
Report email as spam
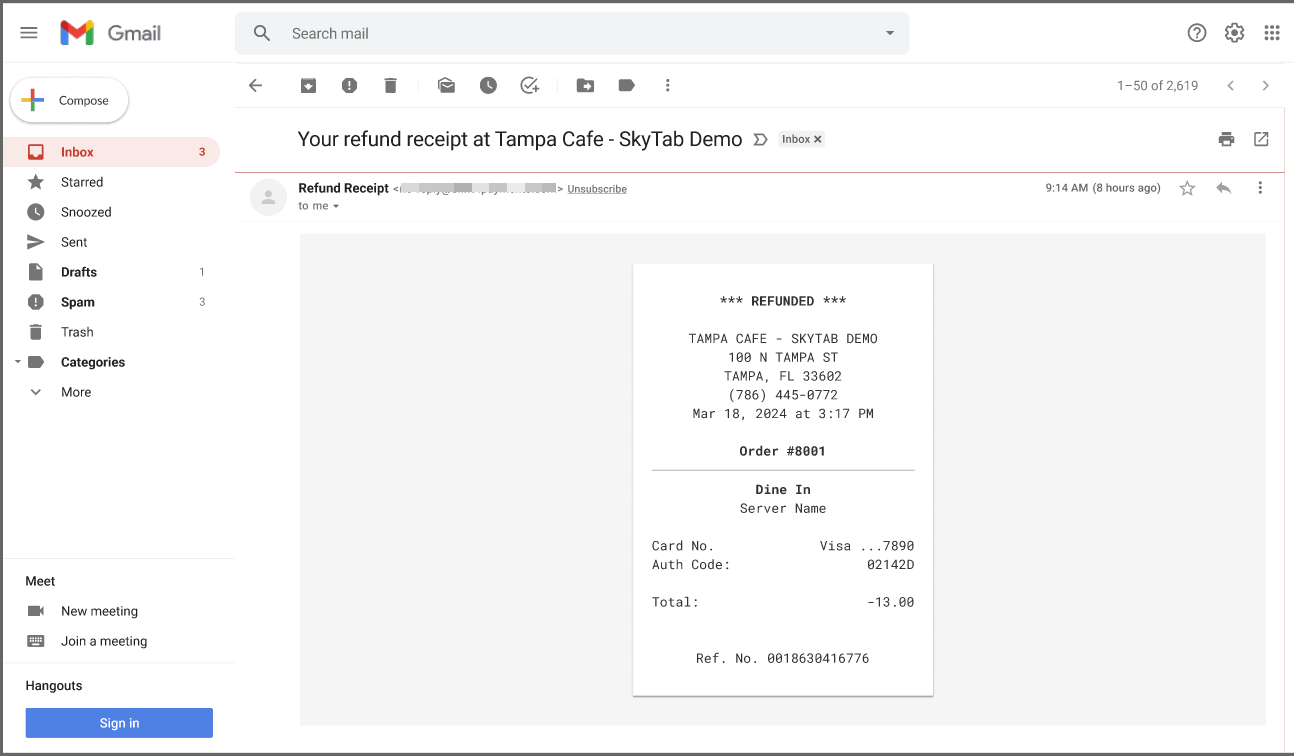(349, 86)
